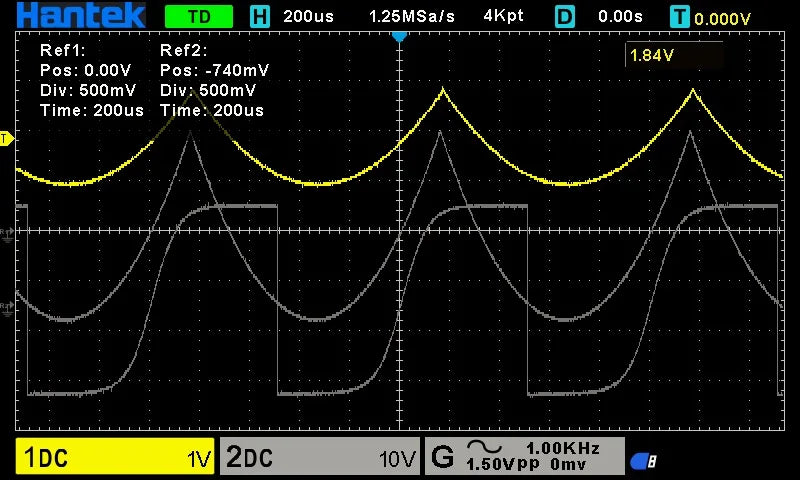This screenshot has width=800, height=480.
Task: Click the cyan T trigger level icon
Action: pyautogui.click(x=680, y=17)
